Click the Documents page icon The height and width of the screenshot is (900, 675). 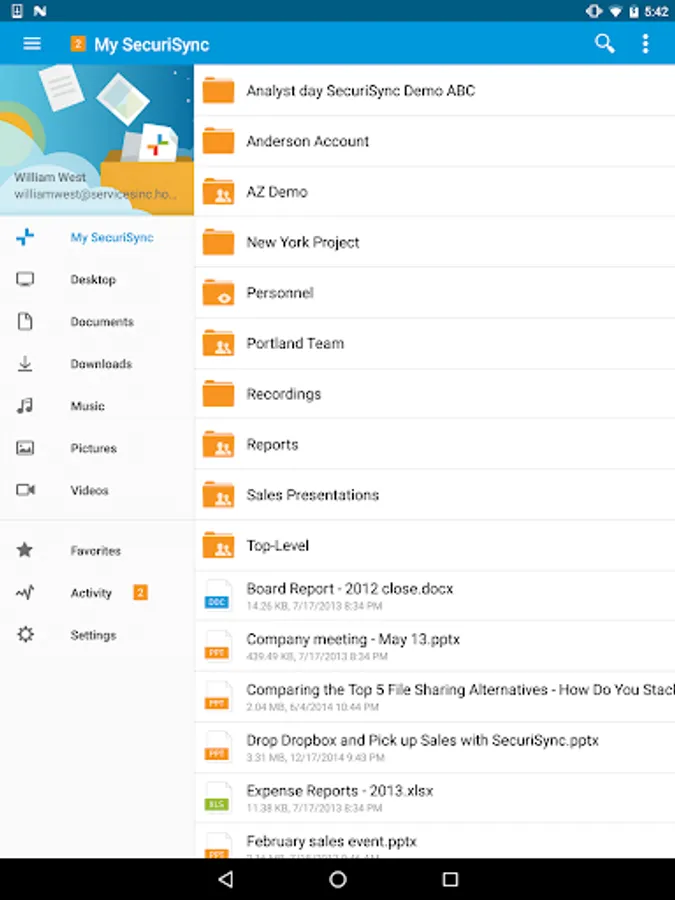click(25, 321)
